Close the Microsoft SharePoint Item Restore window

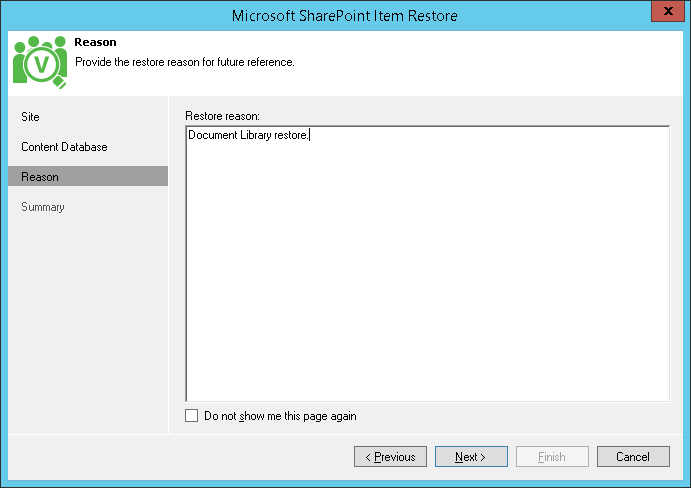[668, 11]
